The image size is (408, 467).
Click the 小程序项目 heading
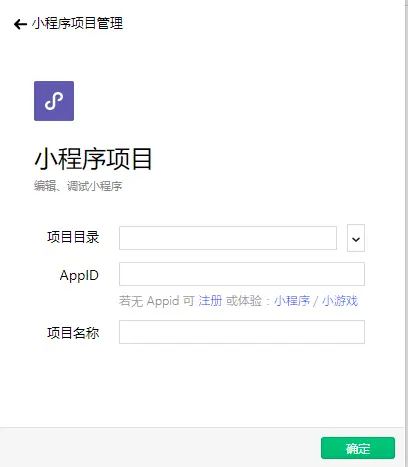tap(93, 159)
